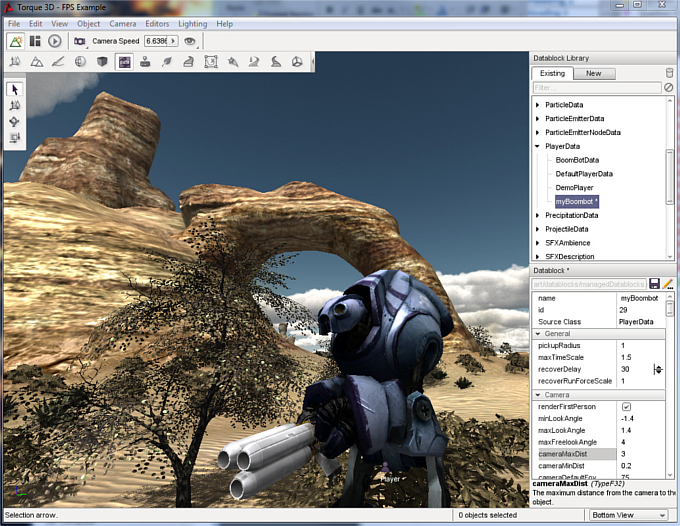Open the Bottom View dropdown
The width and height of the screenshot is (680, 526).
pos(628,515)
